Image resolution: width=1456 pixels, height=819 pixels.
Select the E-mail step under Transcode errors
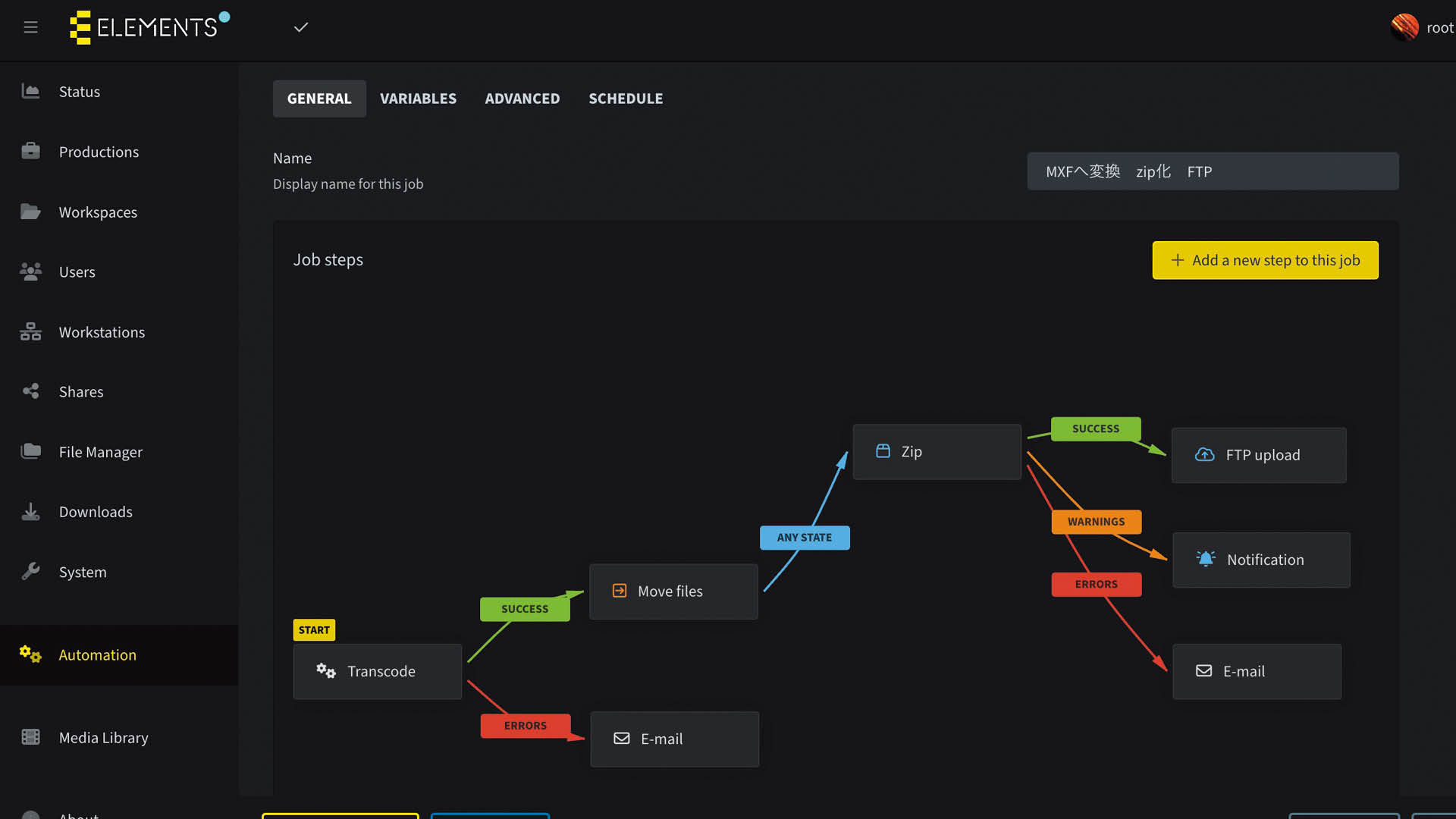[674, 739]
